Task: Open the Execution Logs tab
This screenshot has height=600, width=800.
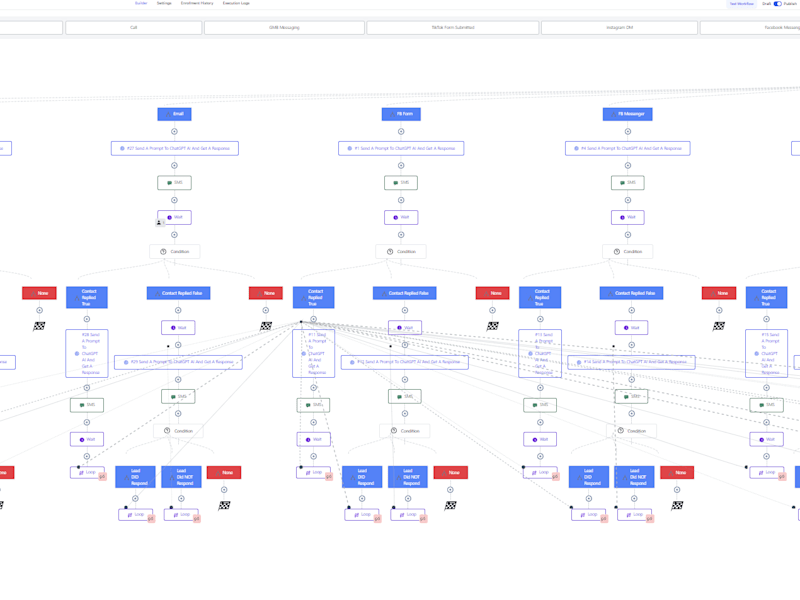Action: click(x=236, y=3)
